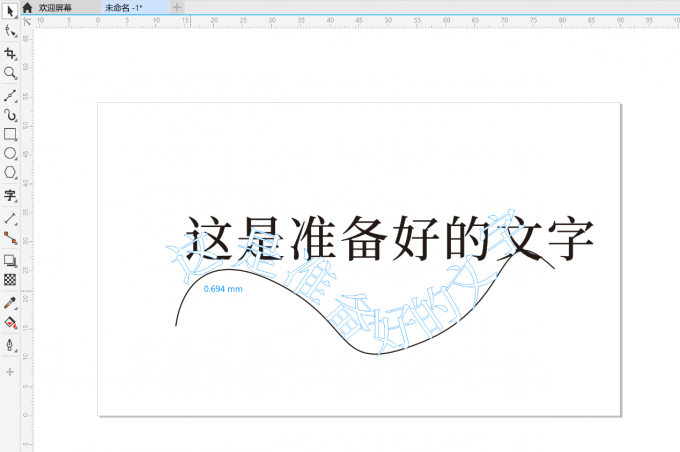680x452 pixels.
Task: Click the Home icon on tab bar
Action: click(27, 7)
